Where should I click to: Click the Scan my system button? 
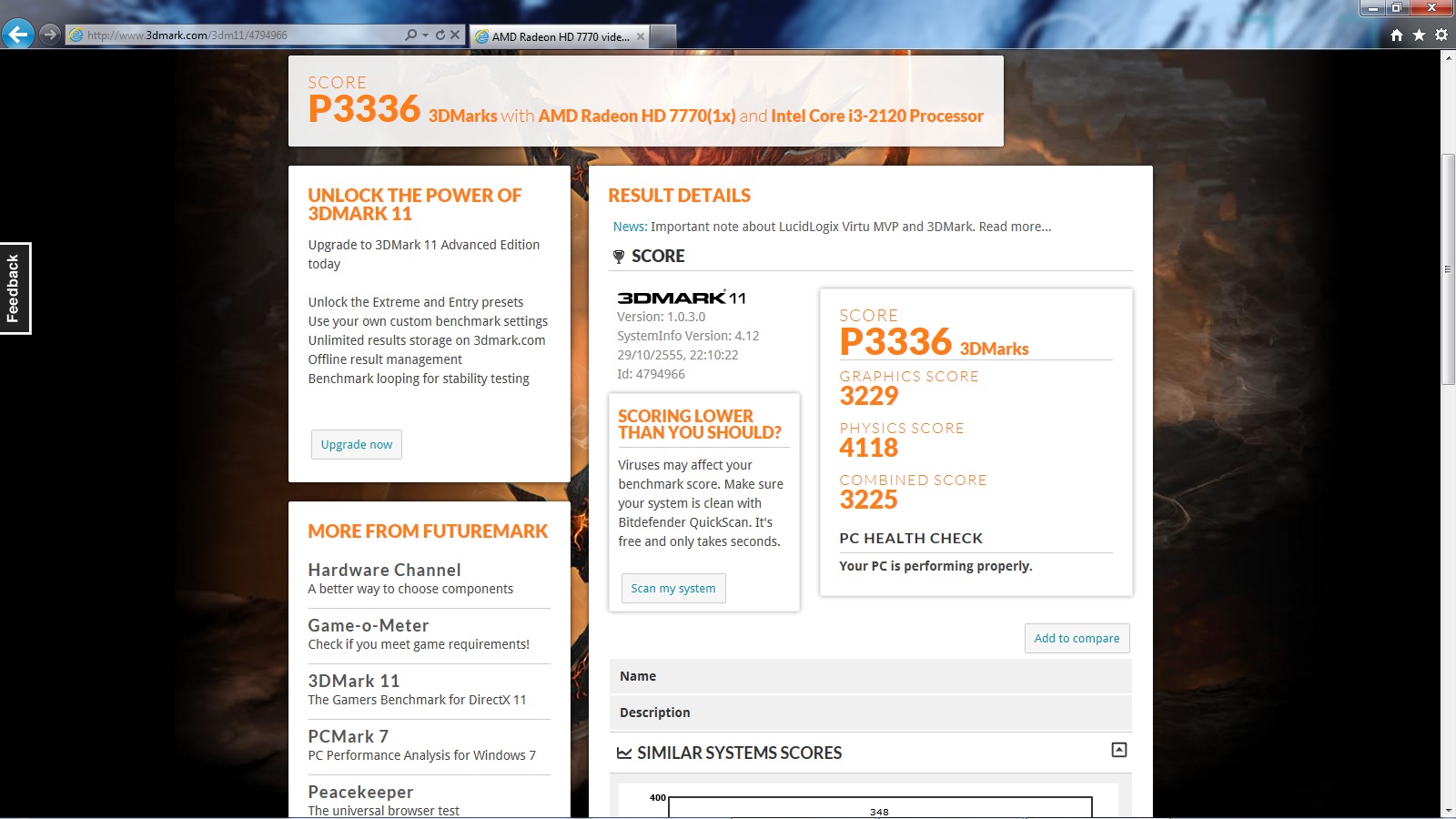[673, 589]
